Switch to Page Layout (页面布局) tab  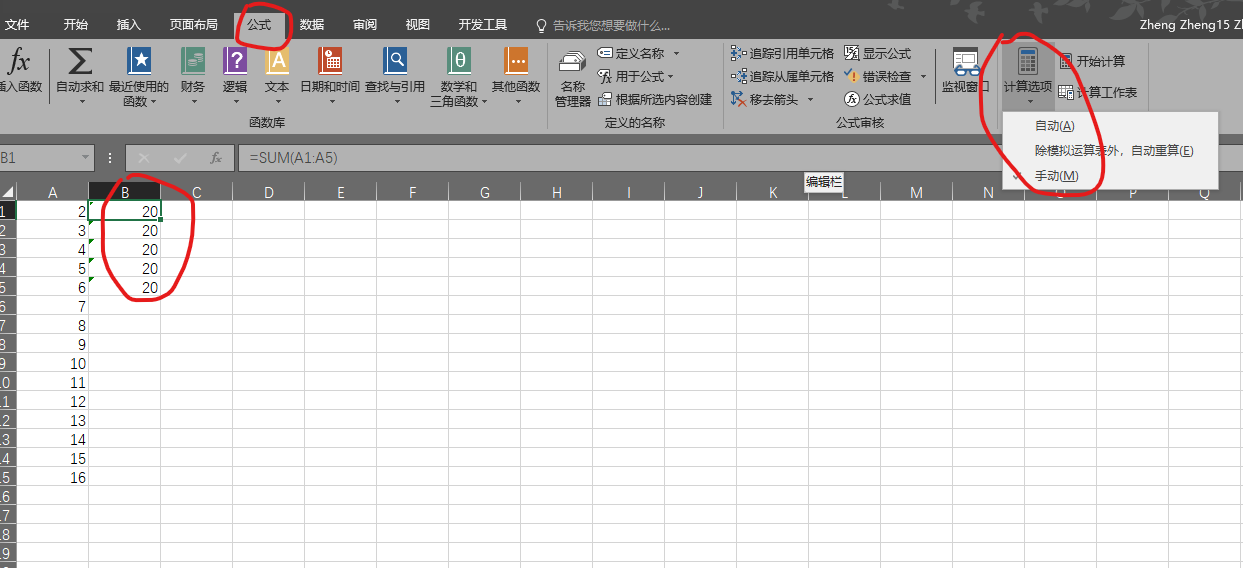(194, 24)
